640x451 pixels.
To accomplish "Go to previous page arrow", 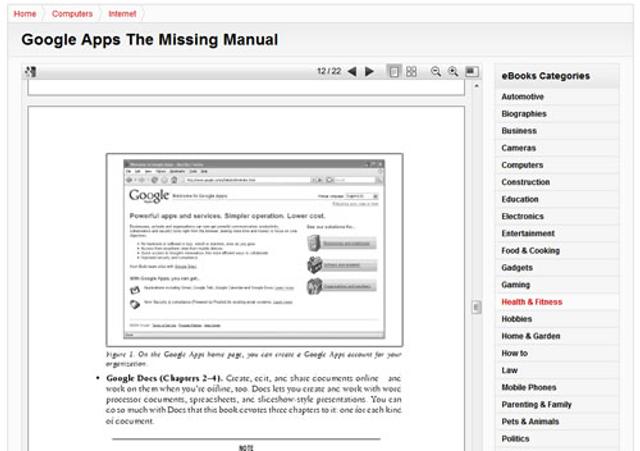I will point(352,72).
